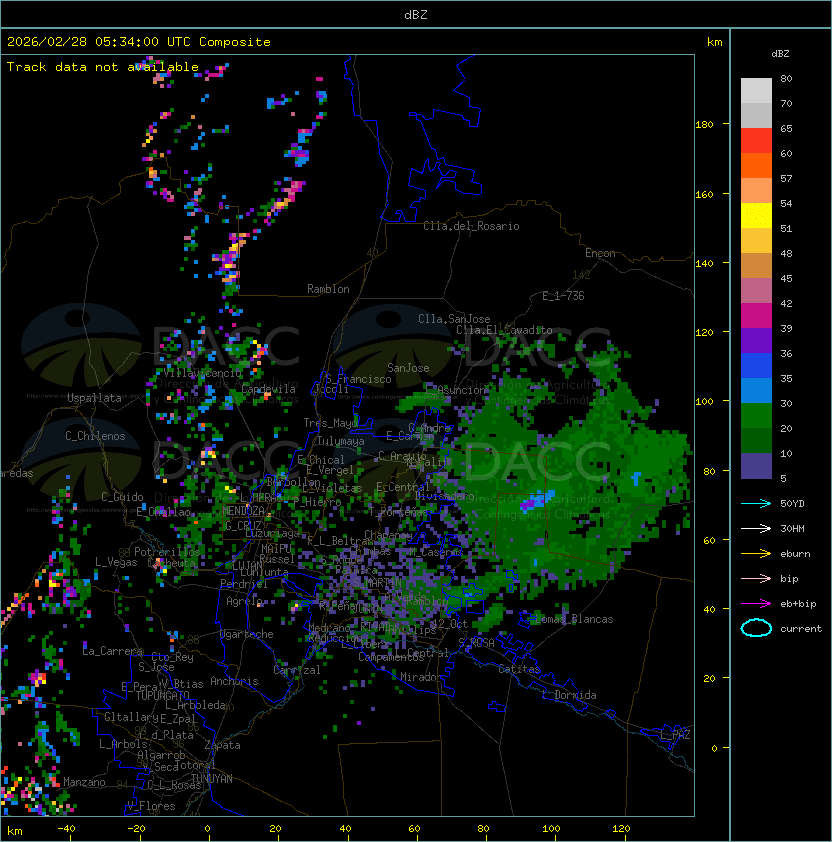
Task: Pick the bright yellow 51-54 dBZ swatch
Action: tap(756, 216)
